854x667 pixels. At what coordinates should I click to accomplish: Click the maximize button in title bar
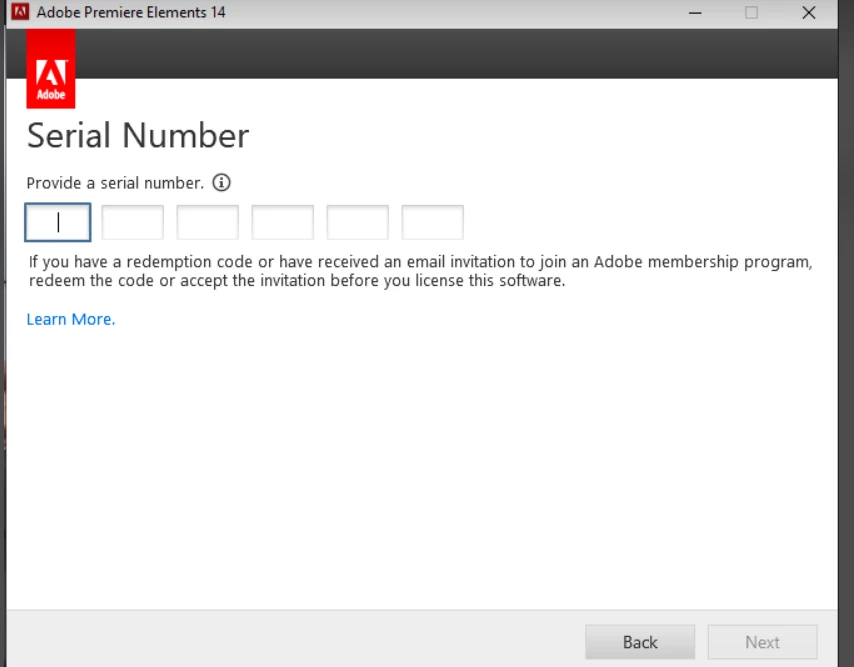[x=752, y=13]
